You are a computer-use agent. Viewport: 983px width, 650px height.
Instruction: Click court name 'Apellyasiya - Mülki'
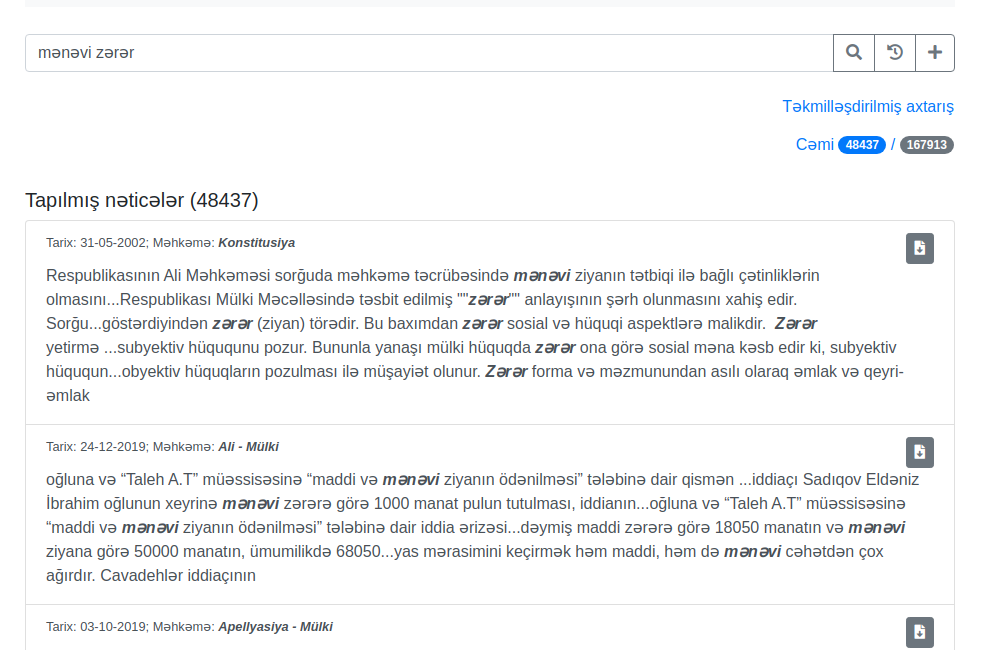click(x=275, y=627)
